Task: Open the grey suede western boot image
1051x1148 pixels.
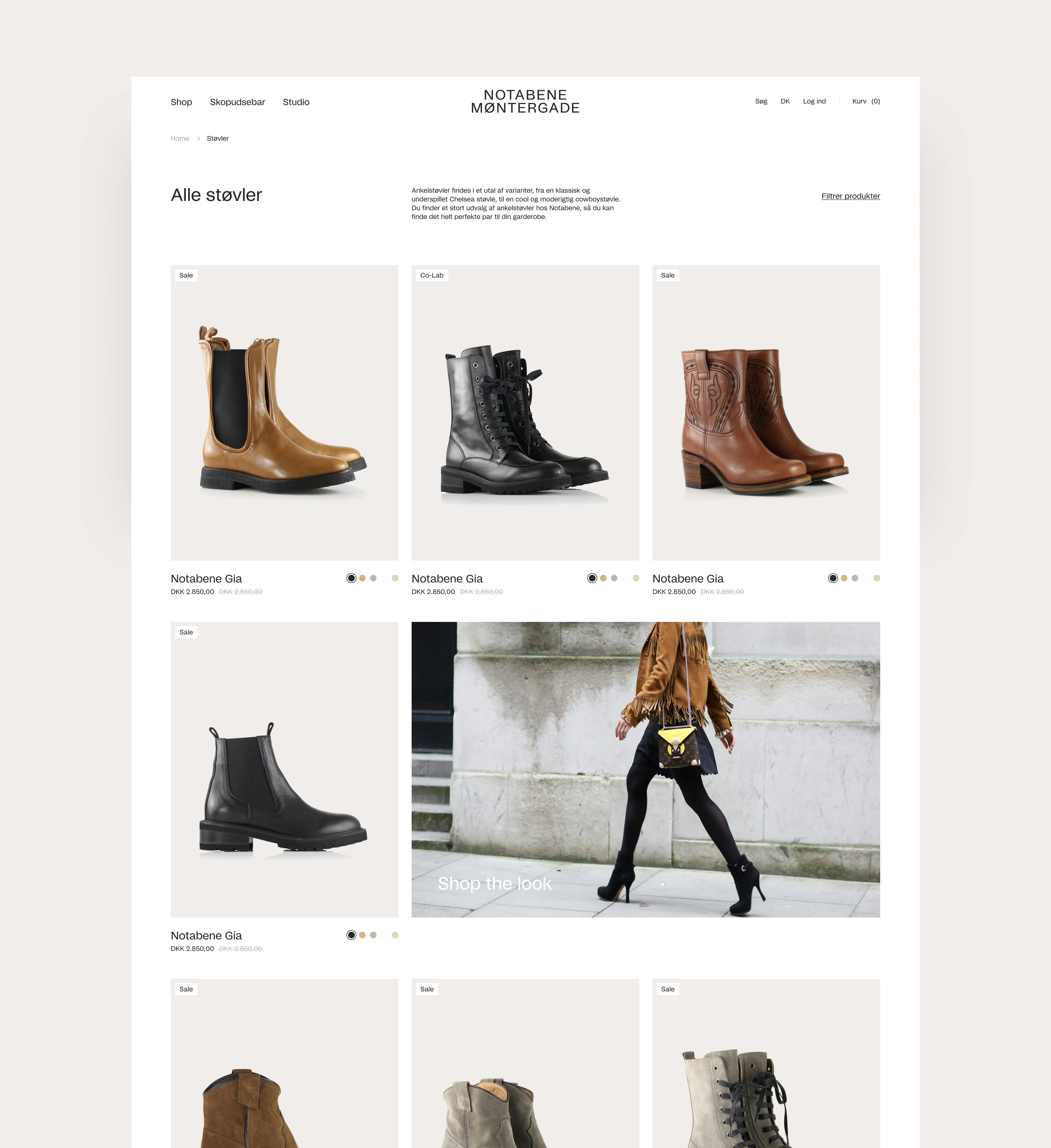Action: (x=525, y=1063)
